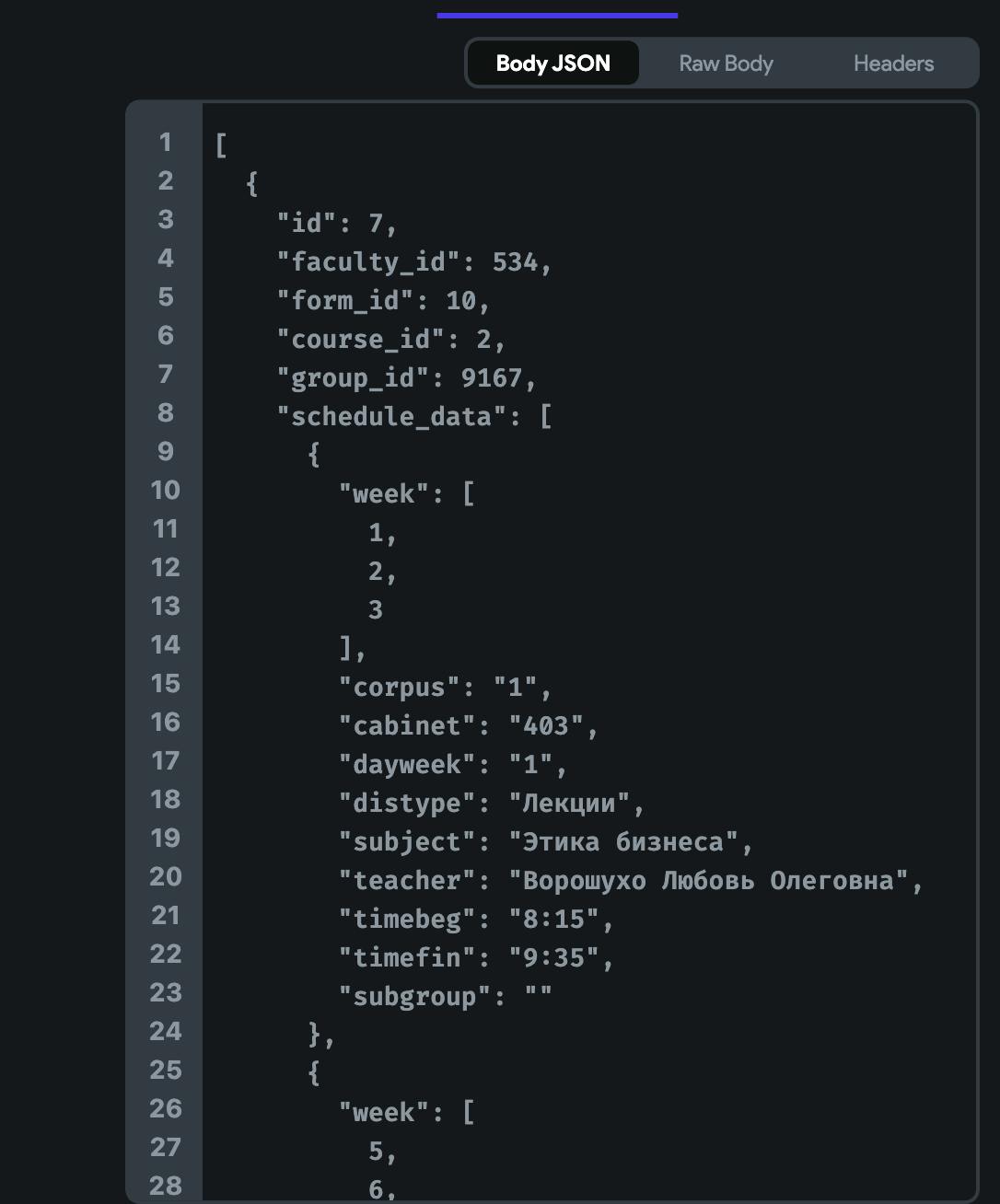This screenshot has height=1204, width=1000.
Task: Select line number 15 in the gutter
Action: point(165,683)
